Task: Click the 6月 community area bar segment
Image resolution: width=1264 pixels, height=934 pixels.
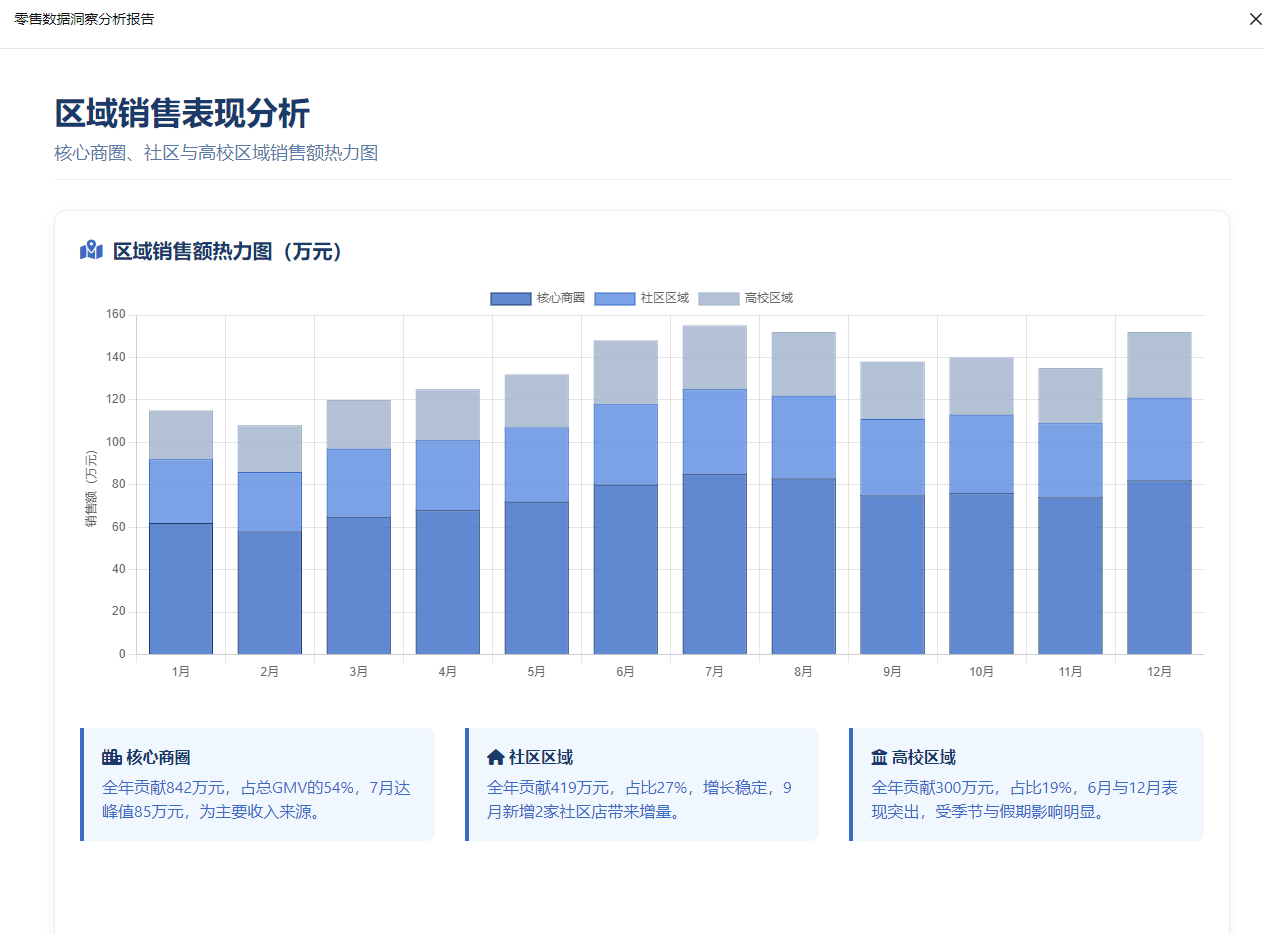Action: (x=625, y=444)
